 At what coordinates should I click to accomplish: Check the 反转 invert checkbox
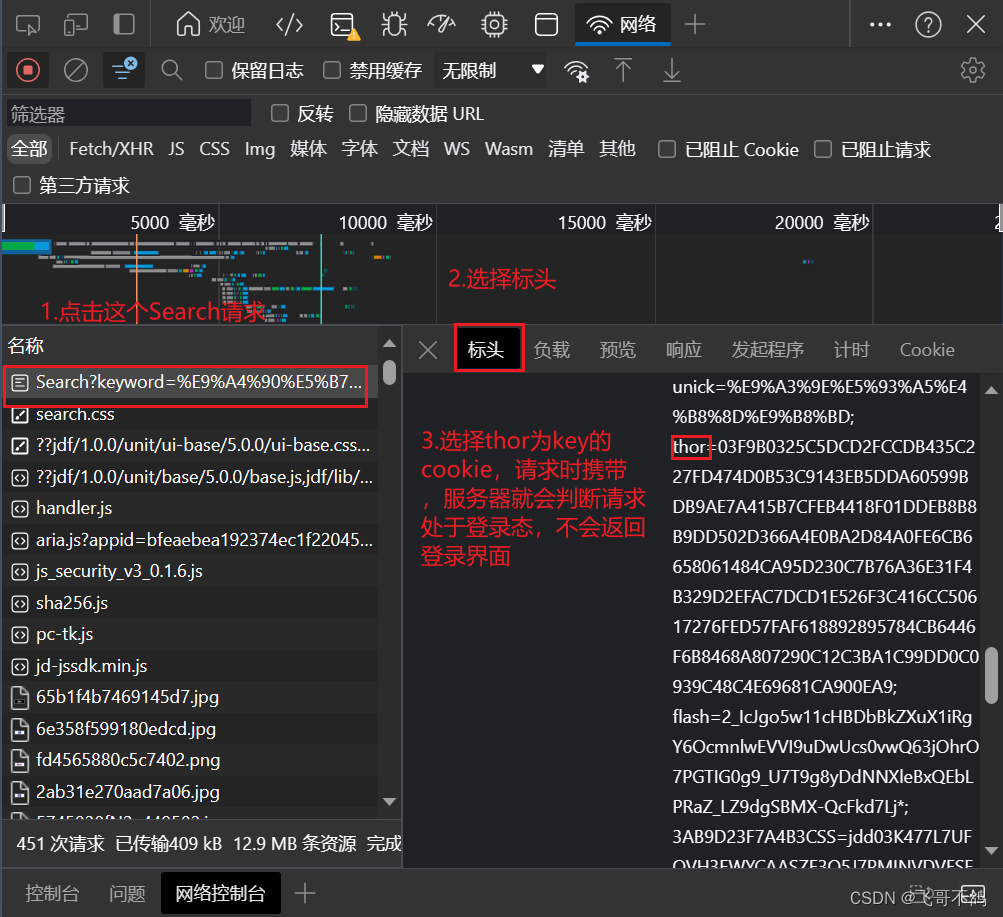[x=280, y=113]
